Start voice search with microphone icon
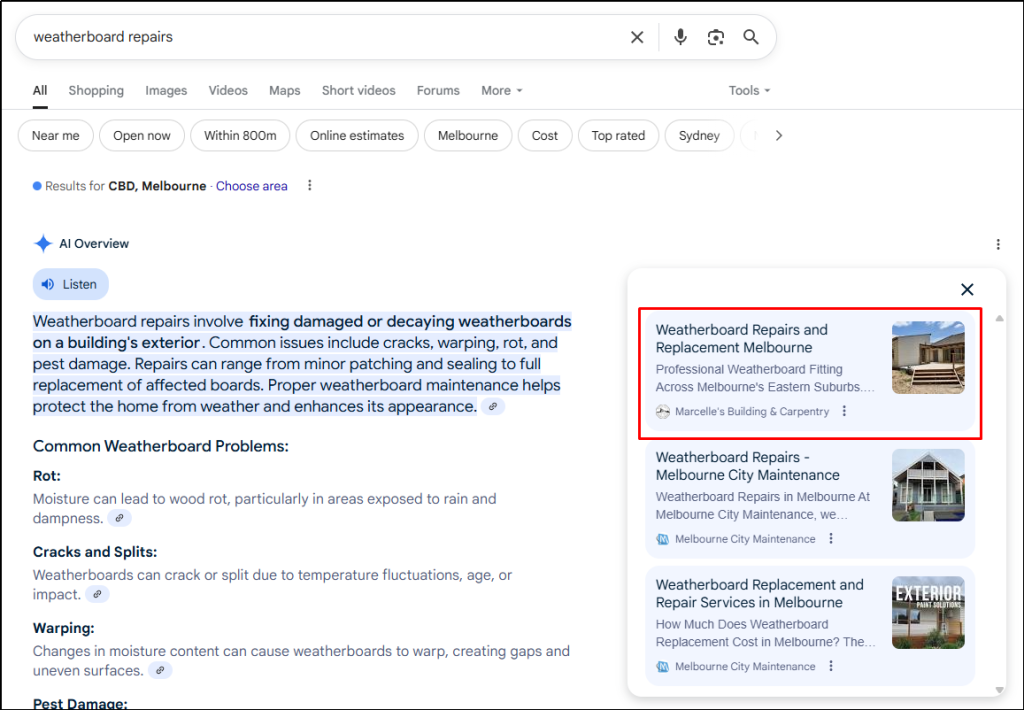Viewport: 1024px width, 710px height. pyautogui.click(x=680, y=37)
